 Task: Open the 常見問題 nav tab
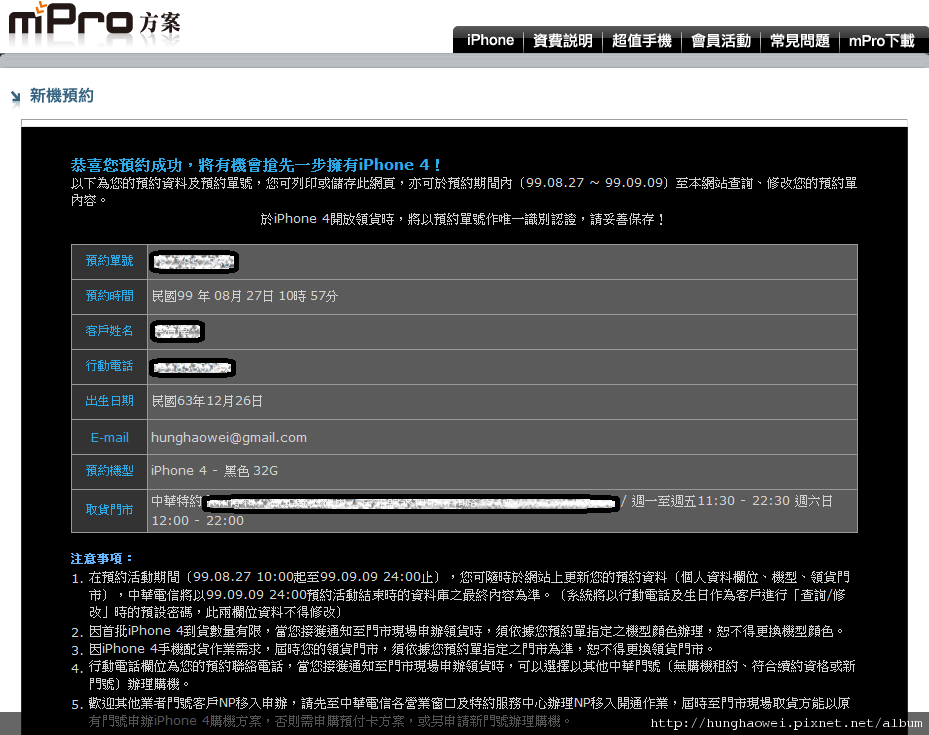tap(800, 40)
